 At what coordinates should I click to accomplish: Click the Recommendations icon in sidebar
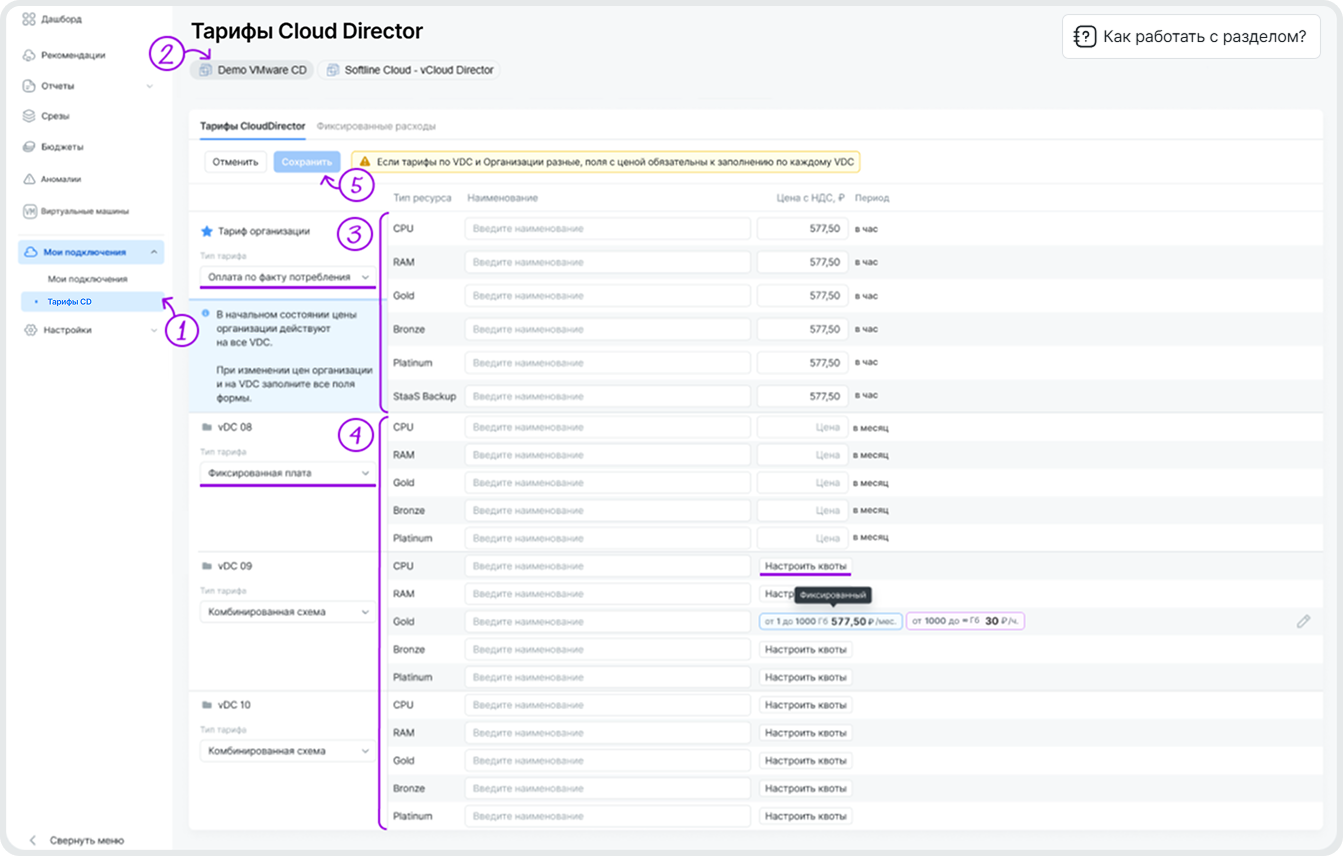pos(29,55)
